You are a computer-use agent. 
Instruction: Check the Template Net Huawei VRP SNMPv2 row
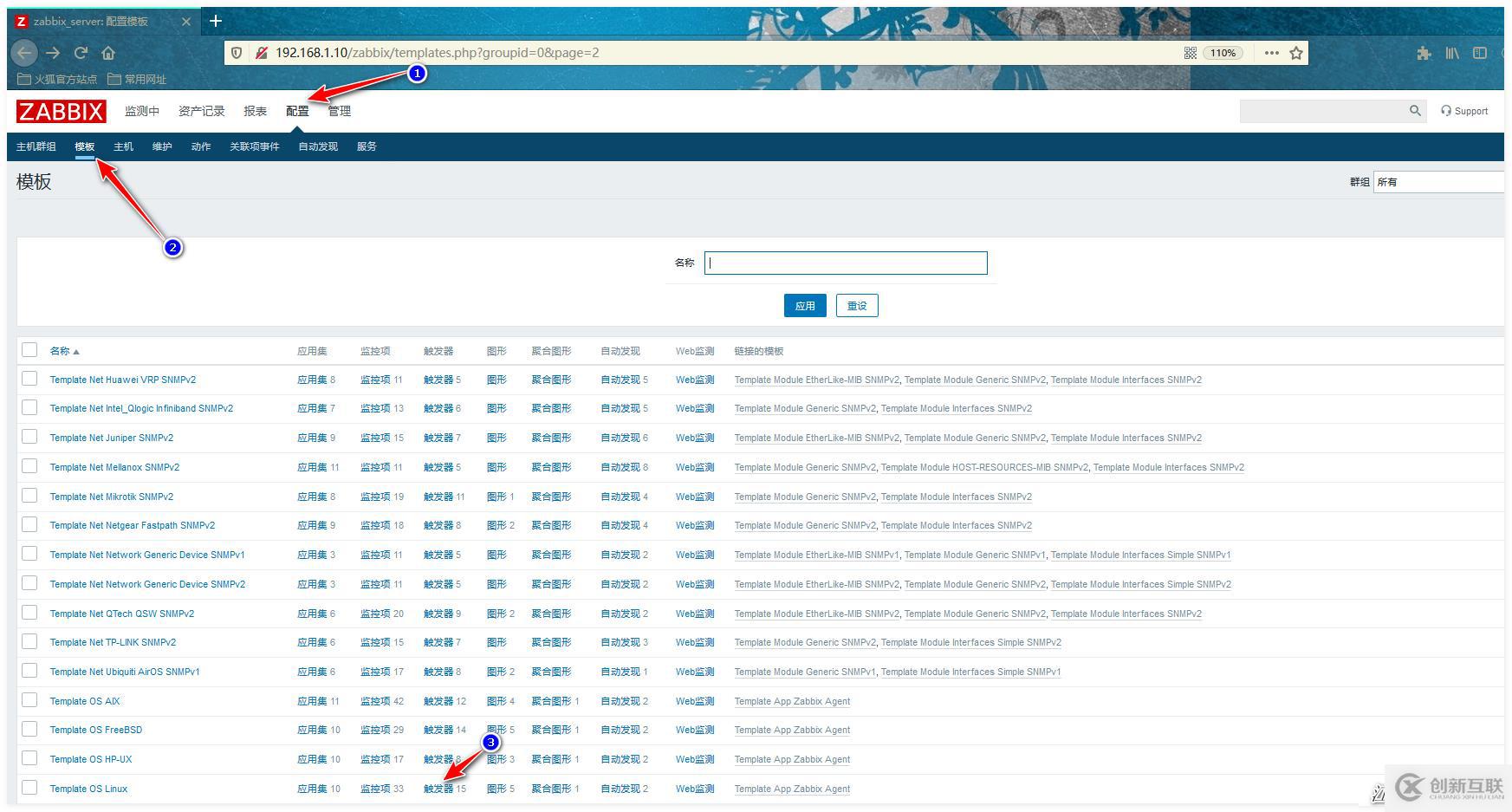(29, 379)
